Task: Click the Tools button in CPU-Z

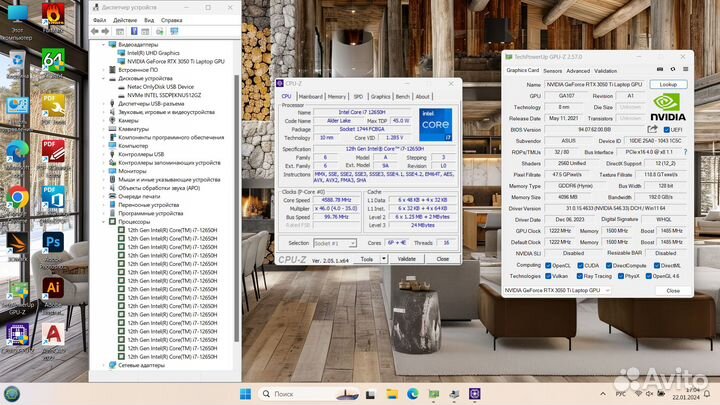Action: coord(367,259)
